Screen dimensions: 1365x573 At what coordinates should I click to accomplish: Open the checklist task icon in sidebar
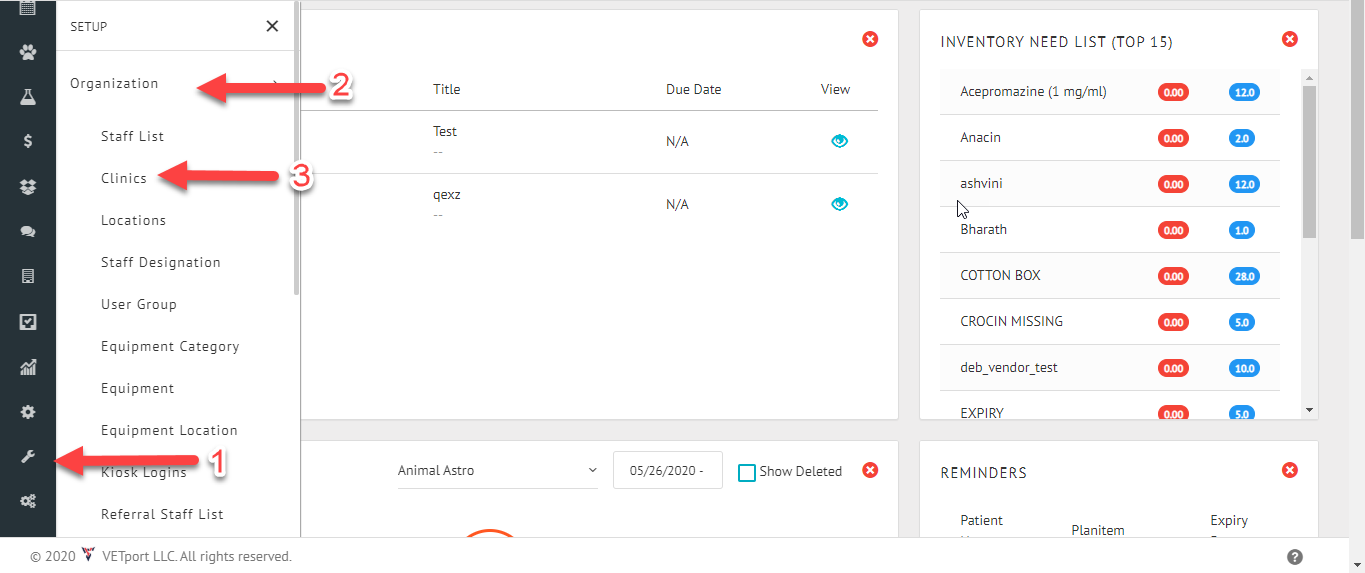(x=28, y=322)
